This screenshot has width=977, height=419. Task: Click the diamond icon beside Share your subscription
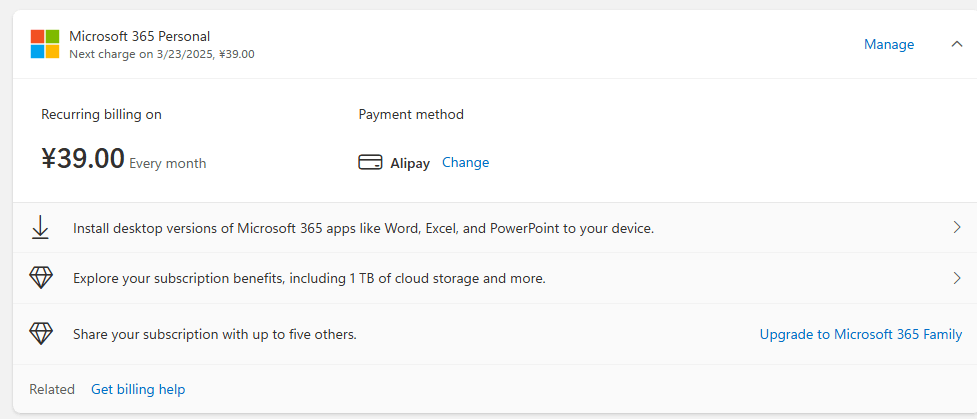pos(41,334)
